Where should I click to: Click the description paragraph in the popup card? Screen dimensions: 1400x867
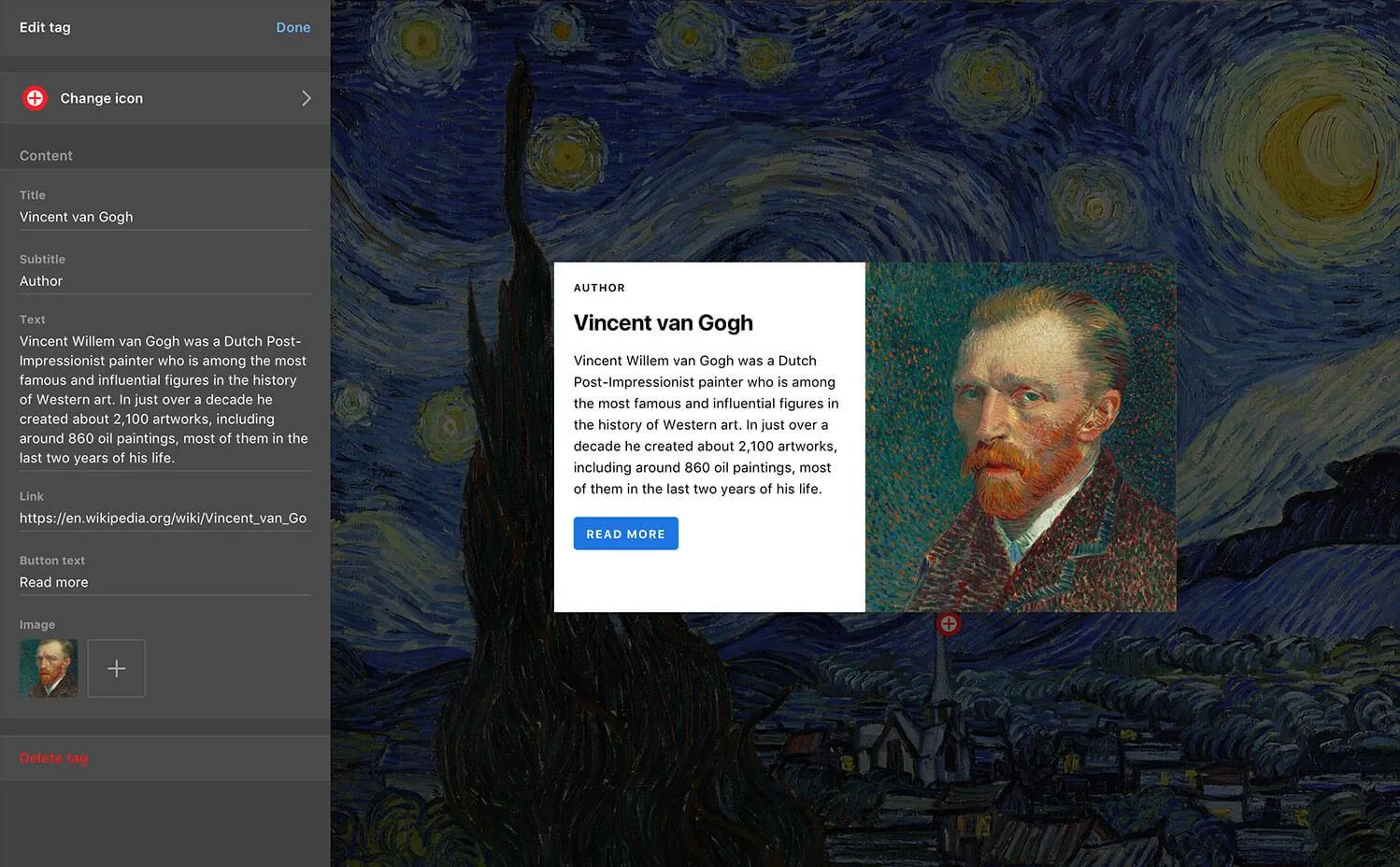pyautogui.click(x=707, y=424)
